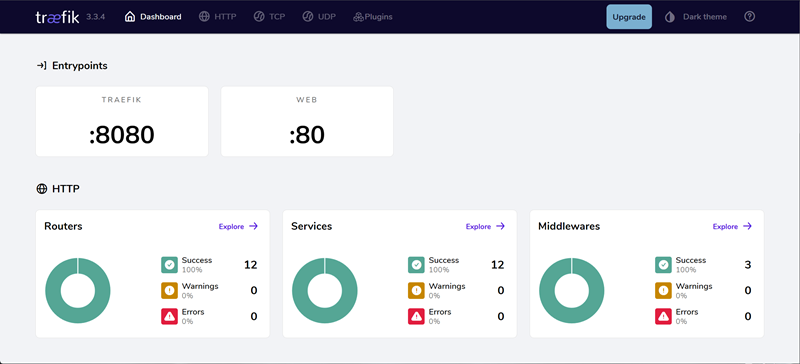Image resolution: width=800 pixels, height=364 pixels.
Task: Click the HTTP globe icon in navbar
Action: pyautogui.click(x=204, y=17)
